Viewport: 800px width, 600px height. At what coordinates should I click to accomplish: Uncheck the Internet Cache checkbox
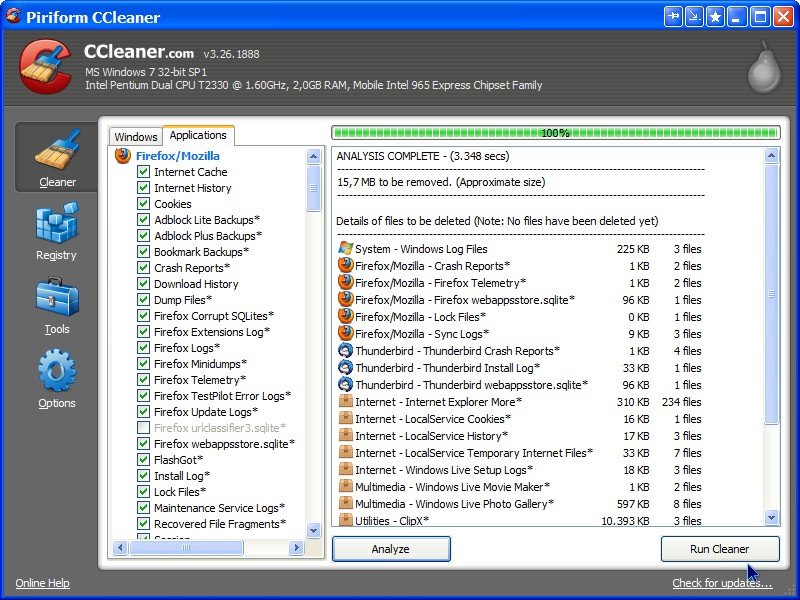pyautogui.click(x=143, y=171)
